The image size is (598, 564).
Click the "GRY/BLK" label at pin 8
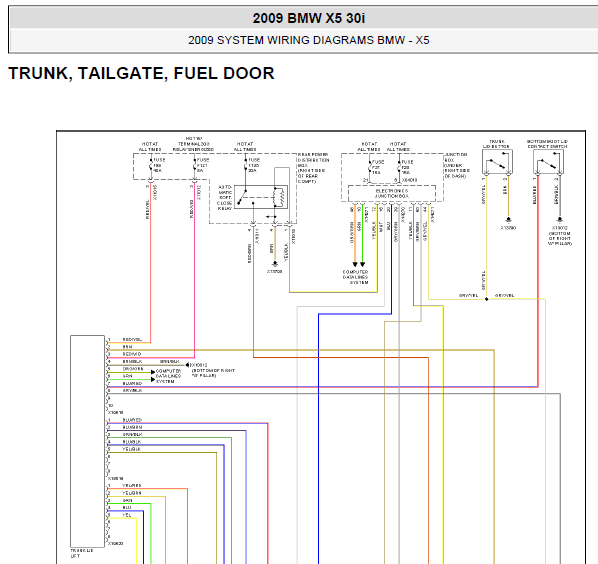pyautogui.click(x=132, y=390)
